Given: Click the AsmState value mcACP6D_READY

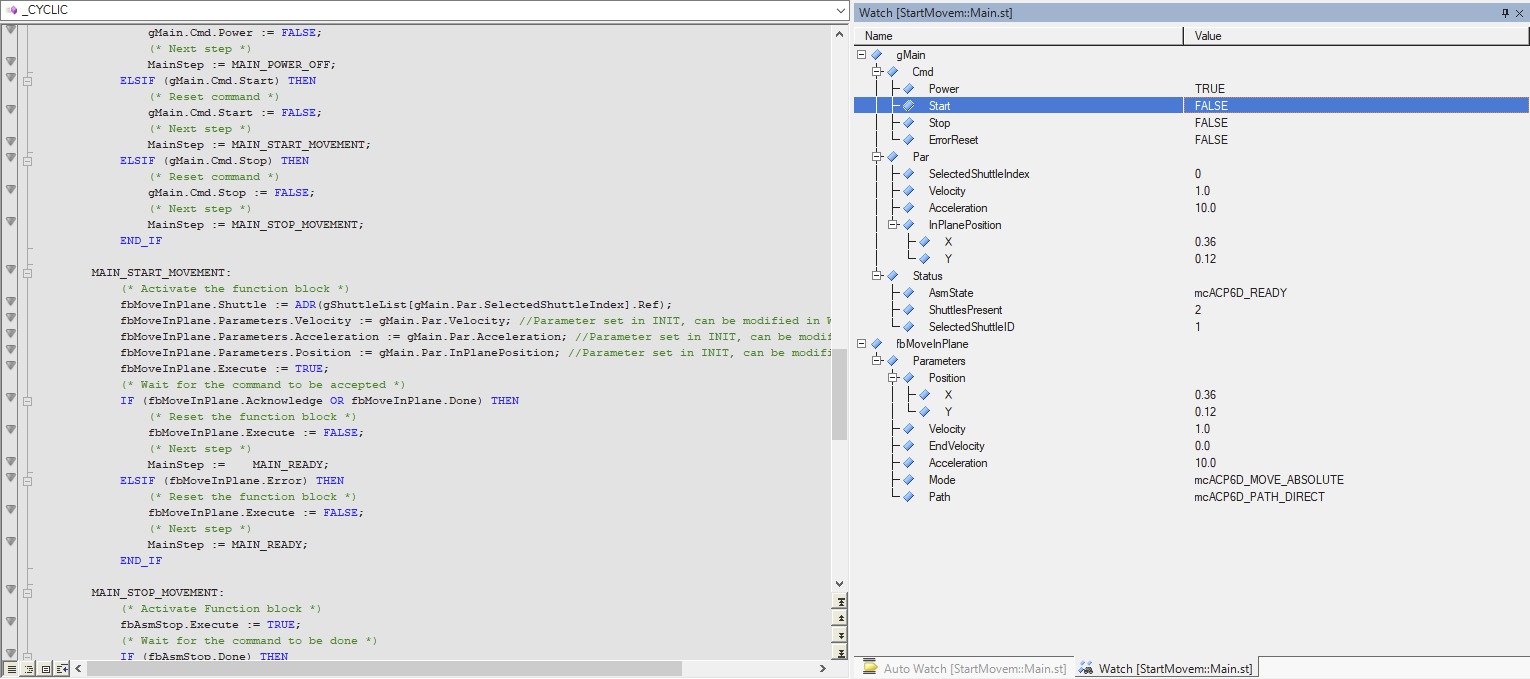Looking at the screenshot, I should (1240, 293).
